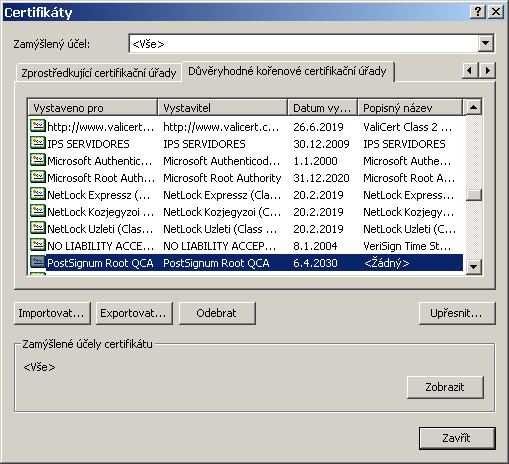Click Zavřít to close dialog
The image size is (509, 464).
(457, 438)
